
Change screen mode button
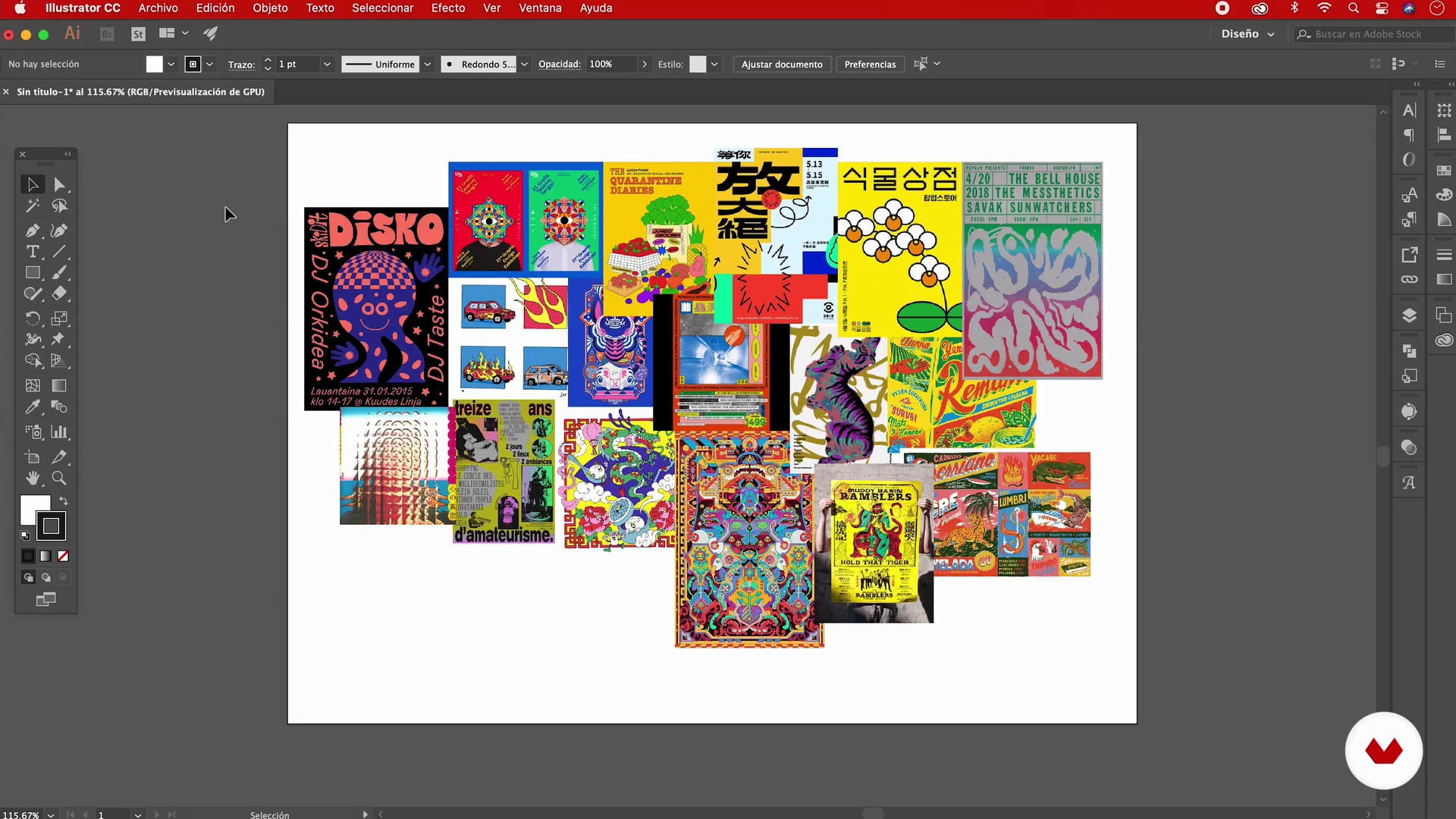45,600
